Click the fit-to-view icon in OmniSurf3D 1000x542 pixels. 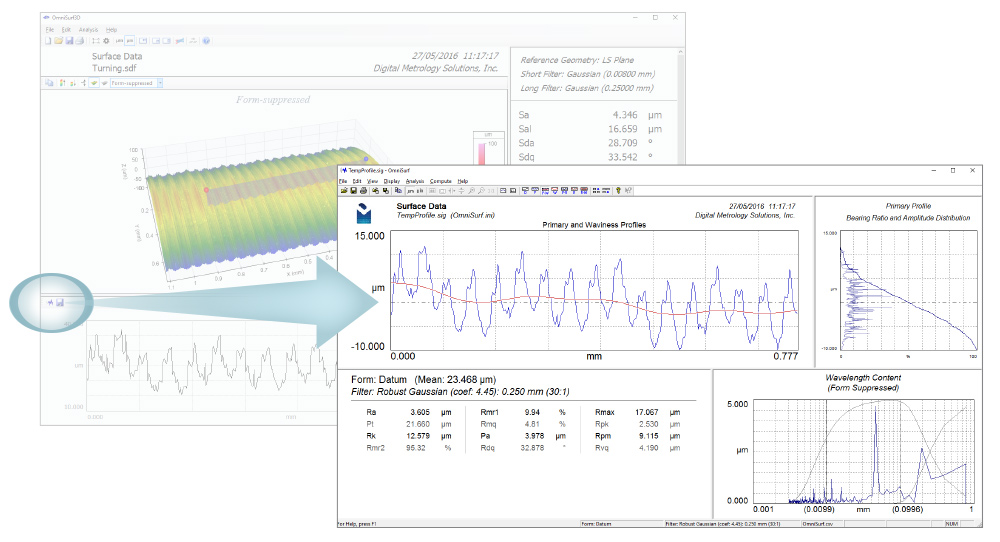(x=96, y=41)
